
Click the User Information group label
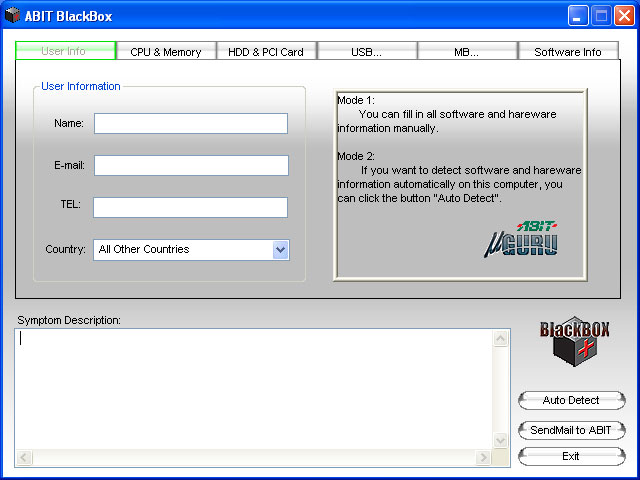point(81,87)
